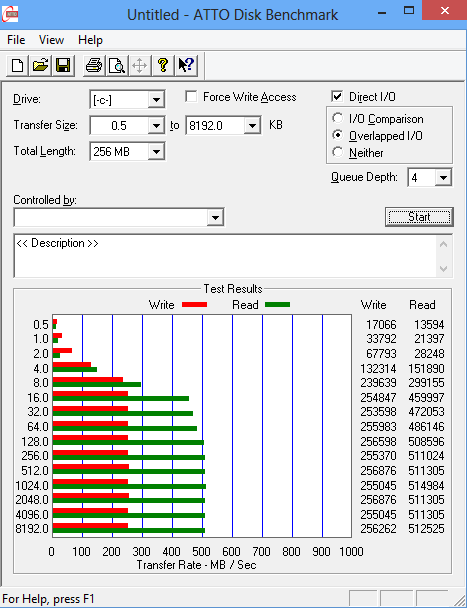Click the ATTO application icon in title bar

(x=10, y=14)
